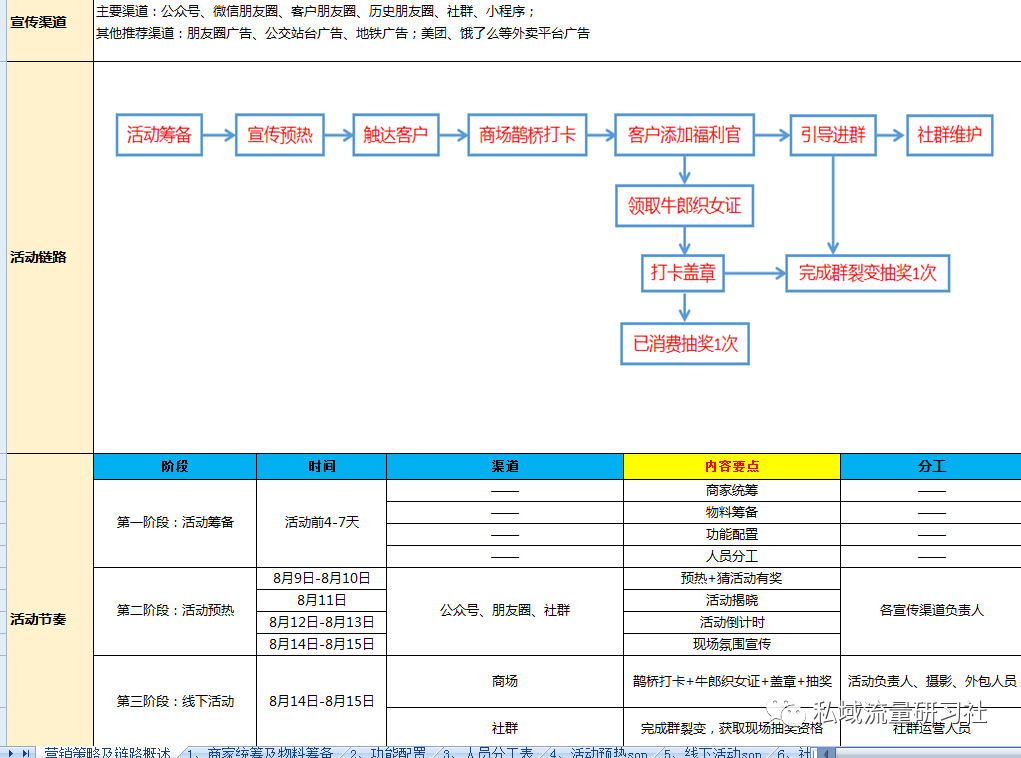The width and height of the screenshot is (1021, 758).
Task: Select the 8月11日 cell
Action: [322, 600]
